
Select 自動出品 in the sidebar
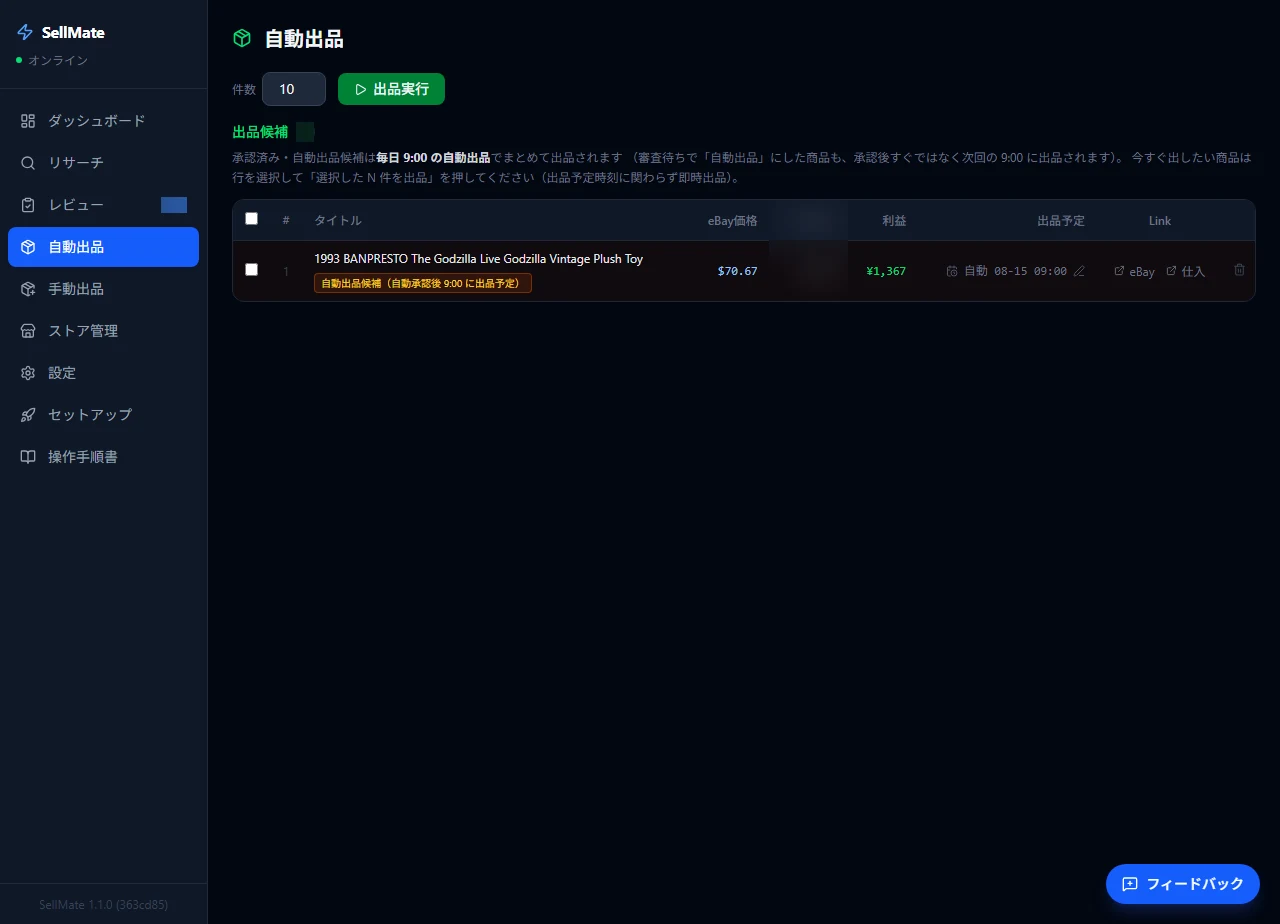click(x=103, y=247)
